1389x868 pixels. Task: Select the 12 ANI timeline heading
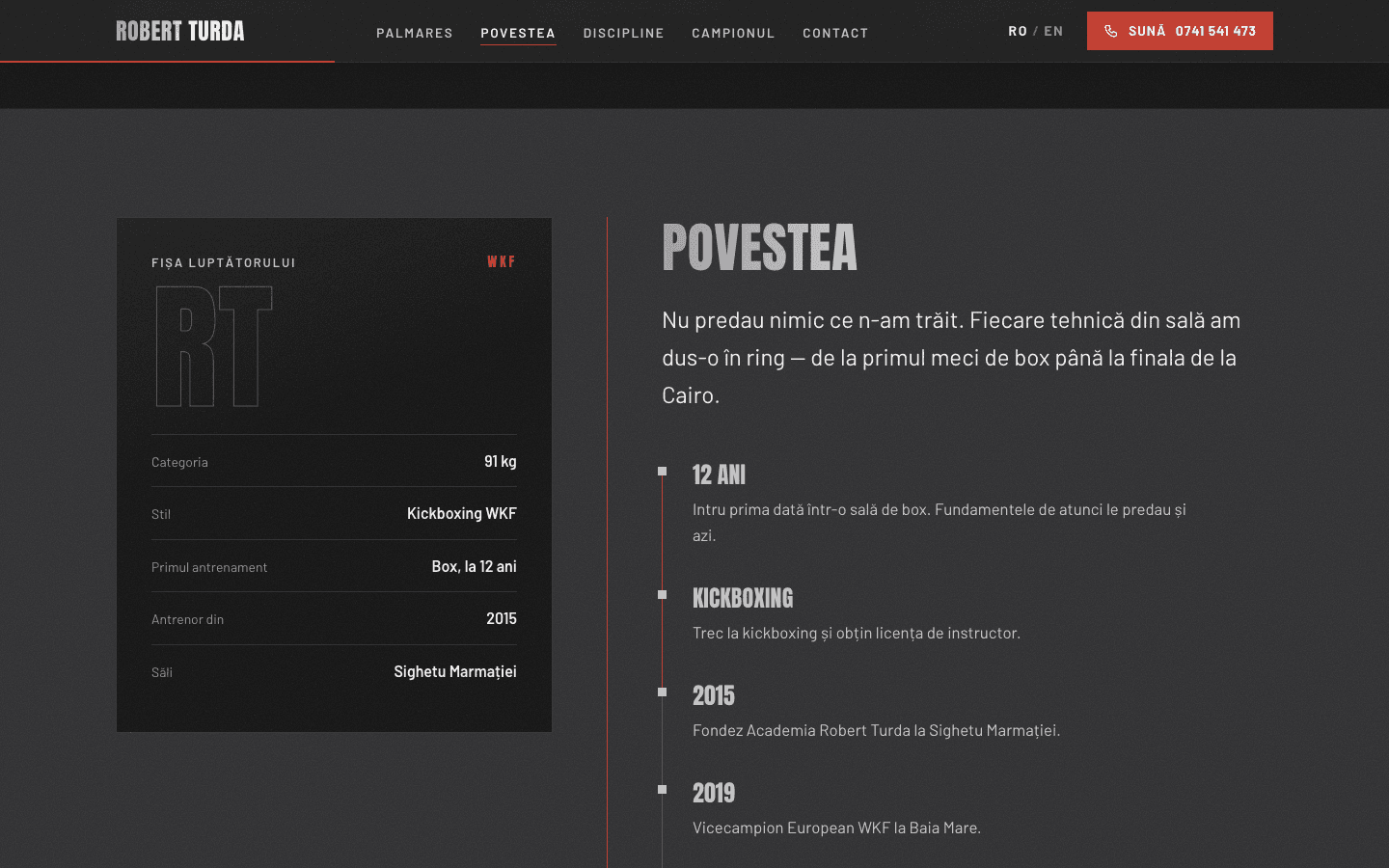719,475
